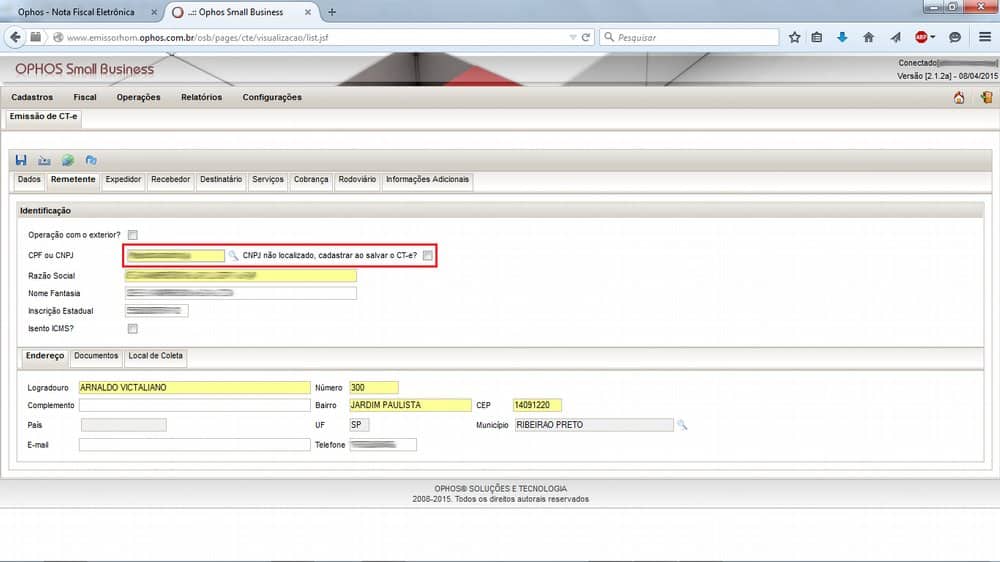This screenshot has height=562, width=1000.
Task: Open Firefox hamburger menu
Action: [985, 38]
